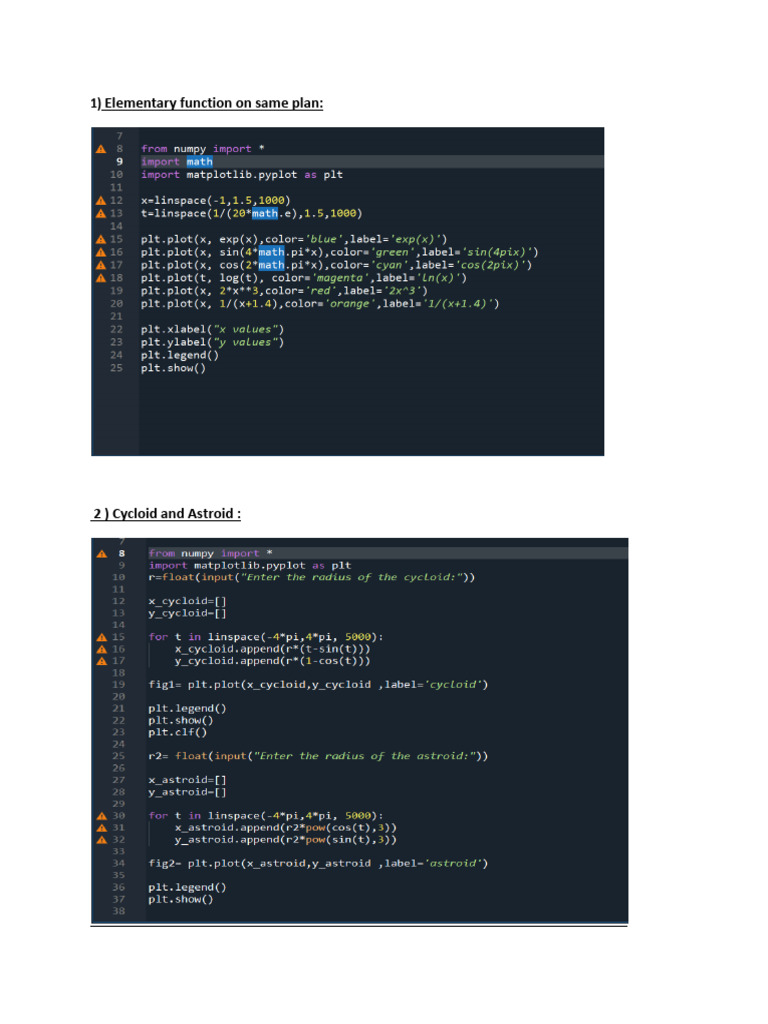Click warning icon on y_astroid.append line
This screenshot has width=768, height=1024.
click(x=102, y=840)
